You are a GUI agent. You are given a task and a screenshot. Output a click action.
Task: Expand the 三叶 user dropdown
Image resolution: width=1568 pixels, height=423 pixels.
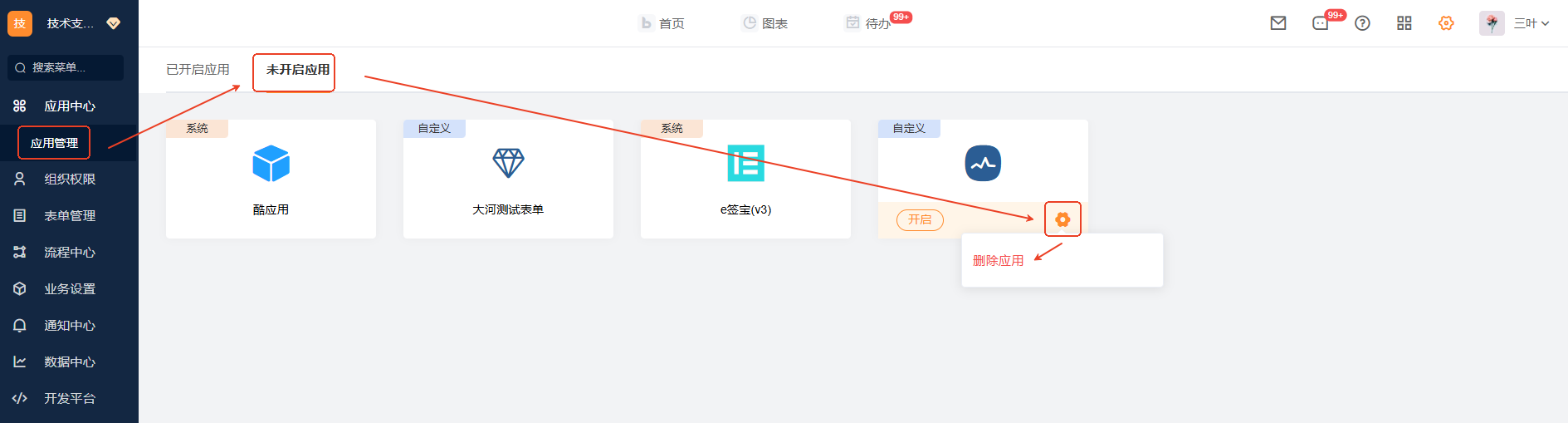pos(1531,23)
